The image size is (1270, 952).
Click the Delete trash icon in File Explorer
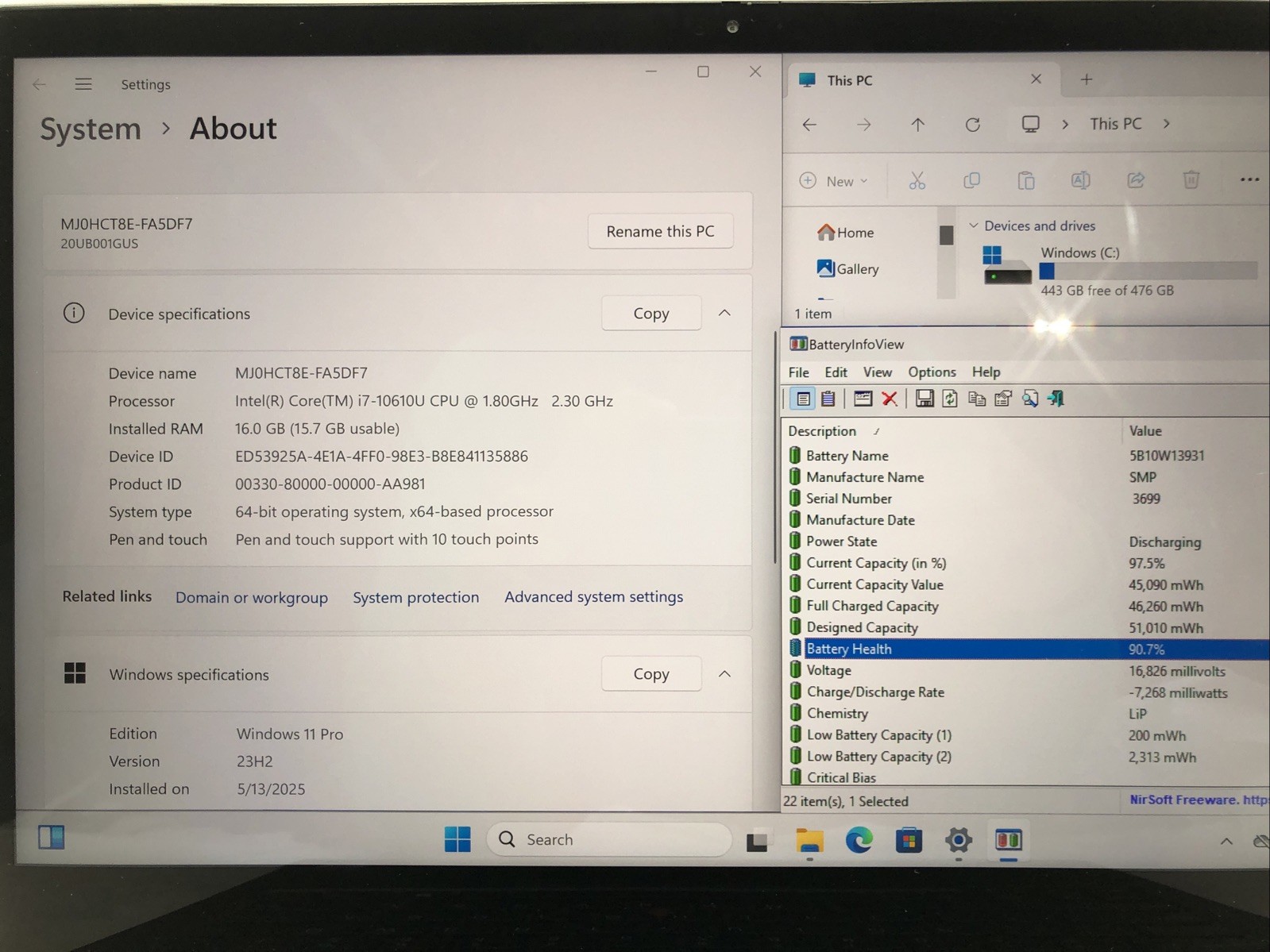(1191, 180)
